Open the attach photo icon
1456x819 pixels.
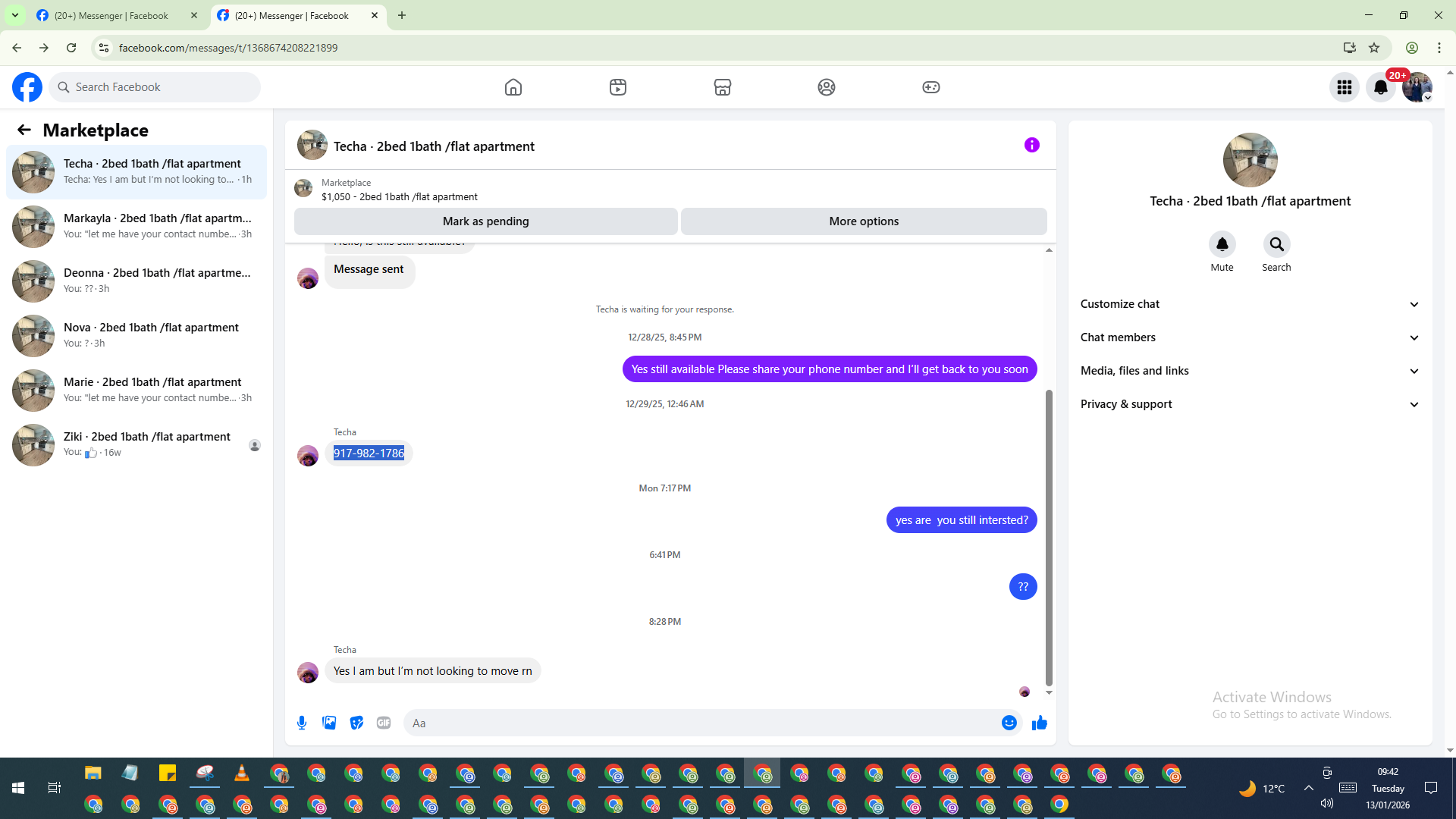click(x=329, y=723)
